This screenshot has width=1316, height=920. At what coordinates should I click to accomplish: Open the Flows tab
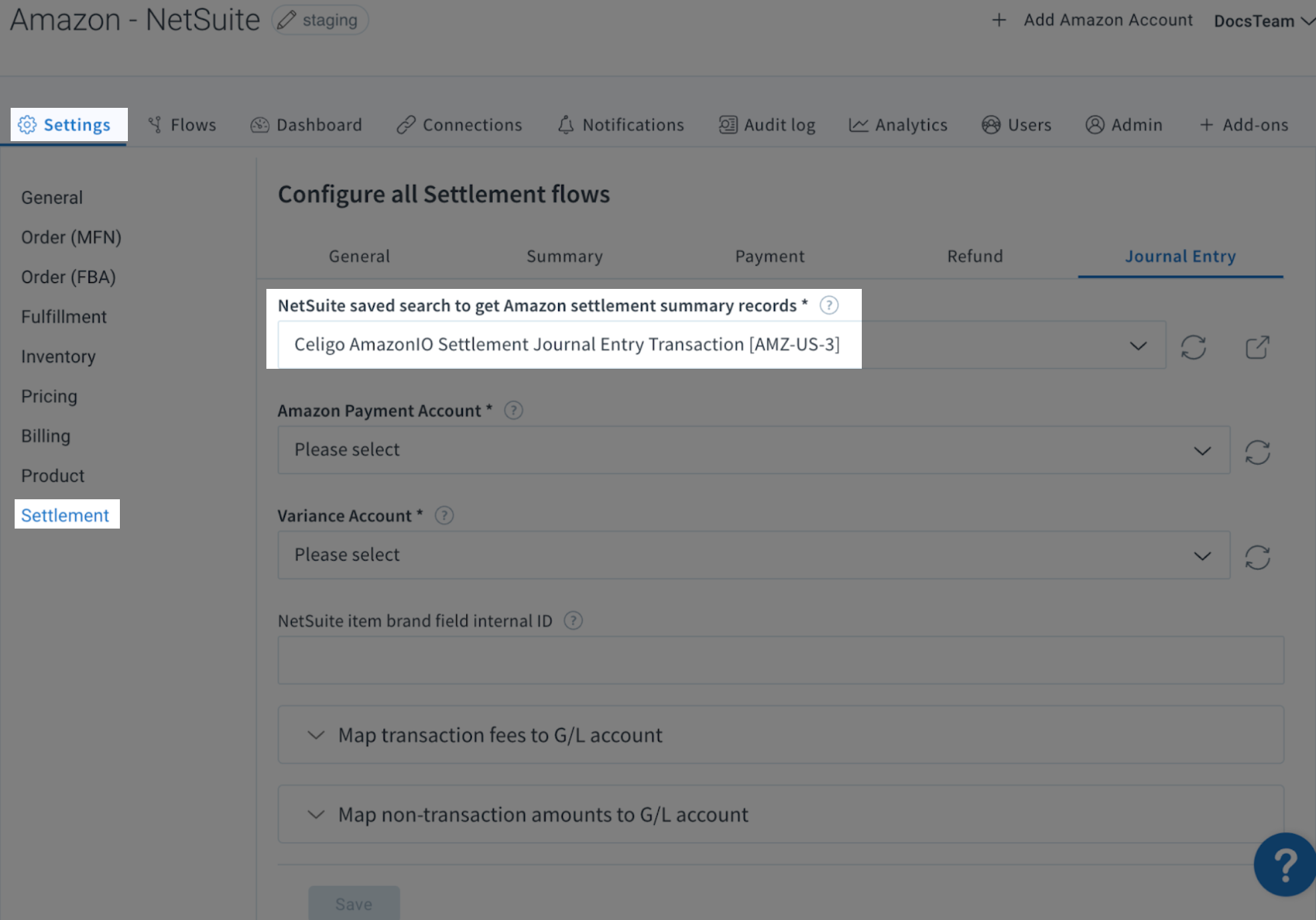[x=182, y=124]
